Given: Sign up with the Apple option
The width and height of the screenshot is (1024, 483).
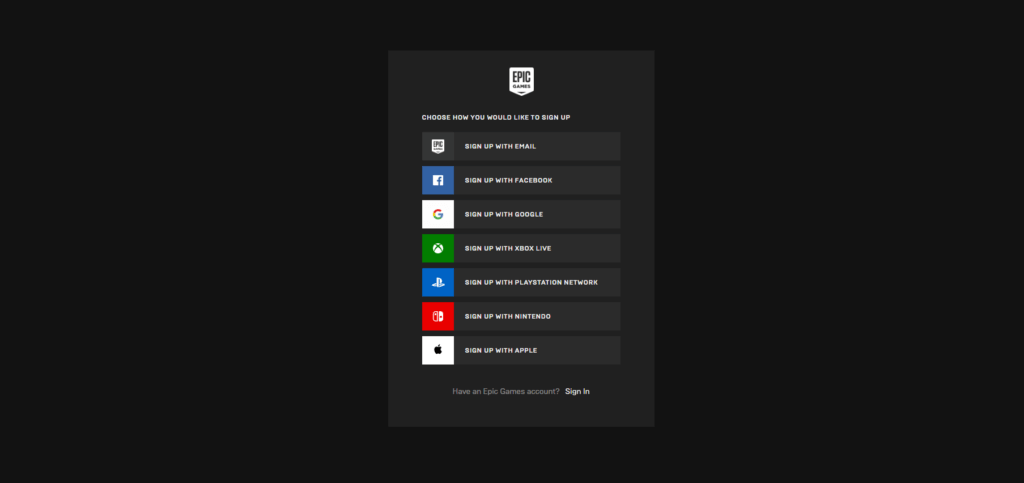Looking at the screenshot, I should pos(521,351).
